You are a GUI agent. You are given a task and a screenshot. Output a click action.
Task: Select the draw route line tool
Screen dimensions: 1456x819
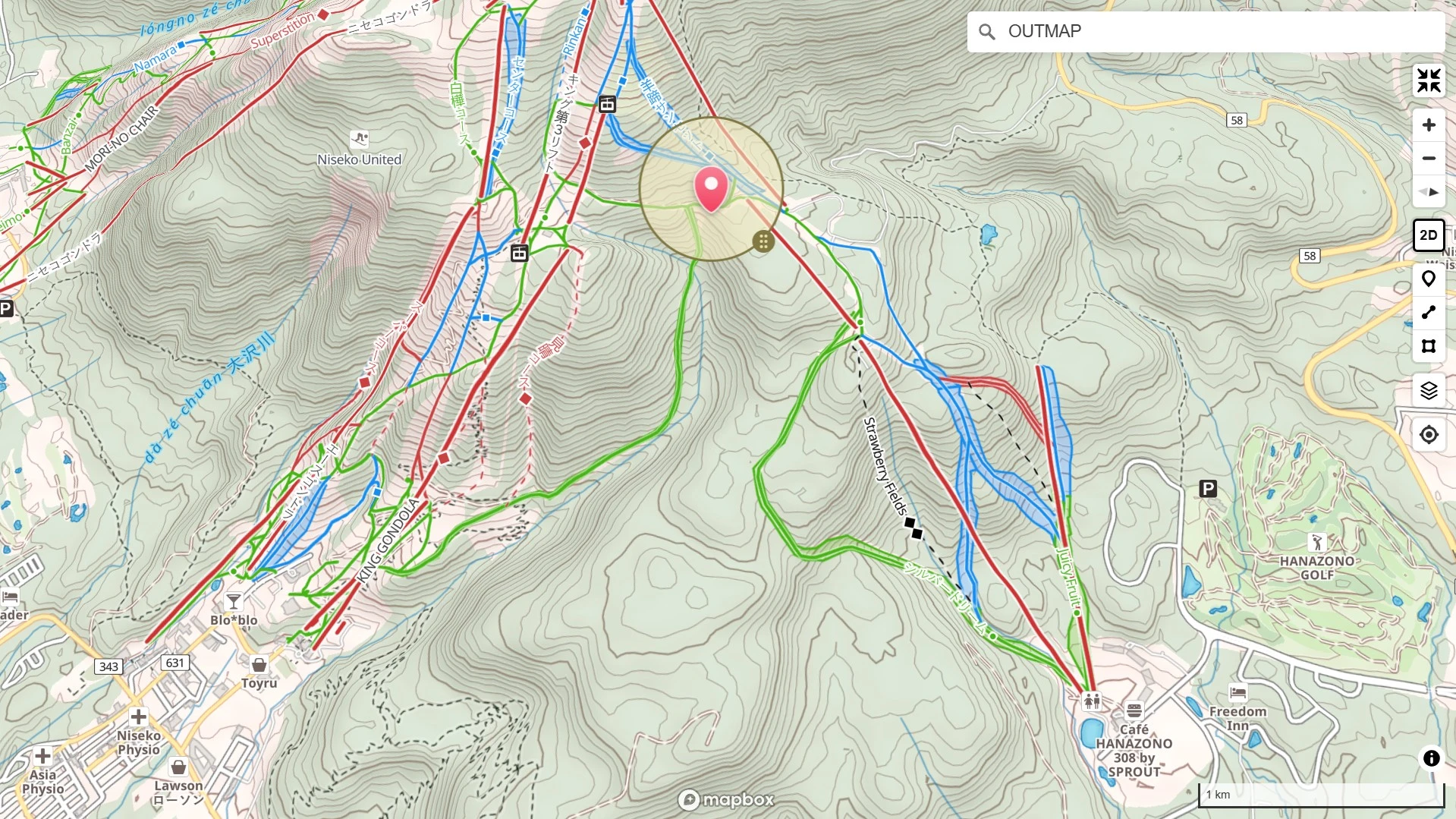point(1429,313)
